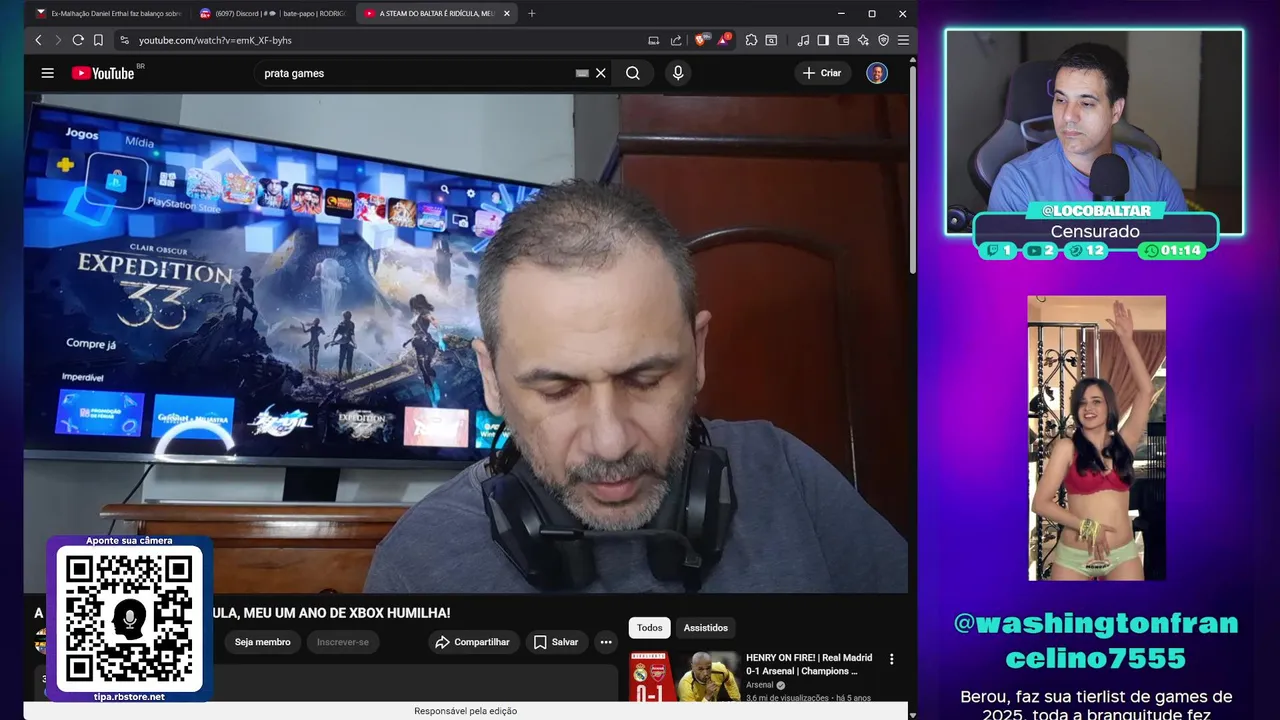Click the Seja membro button
1280x720 pixels.
(262, 642)
